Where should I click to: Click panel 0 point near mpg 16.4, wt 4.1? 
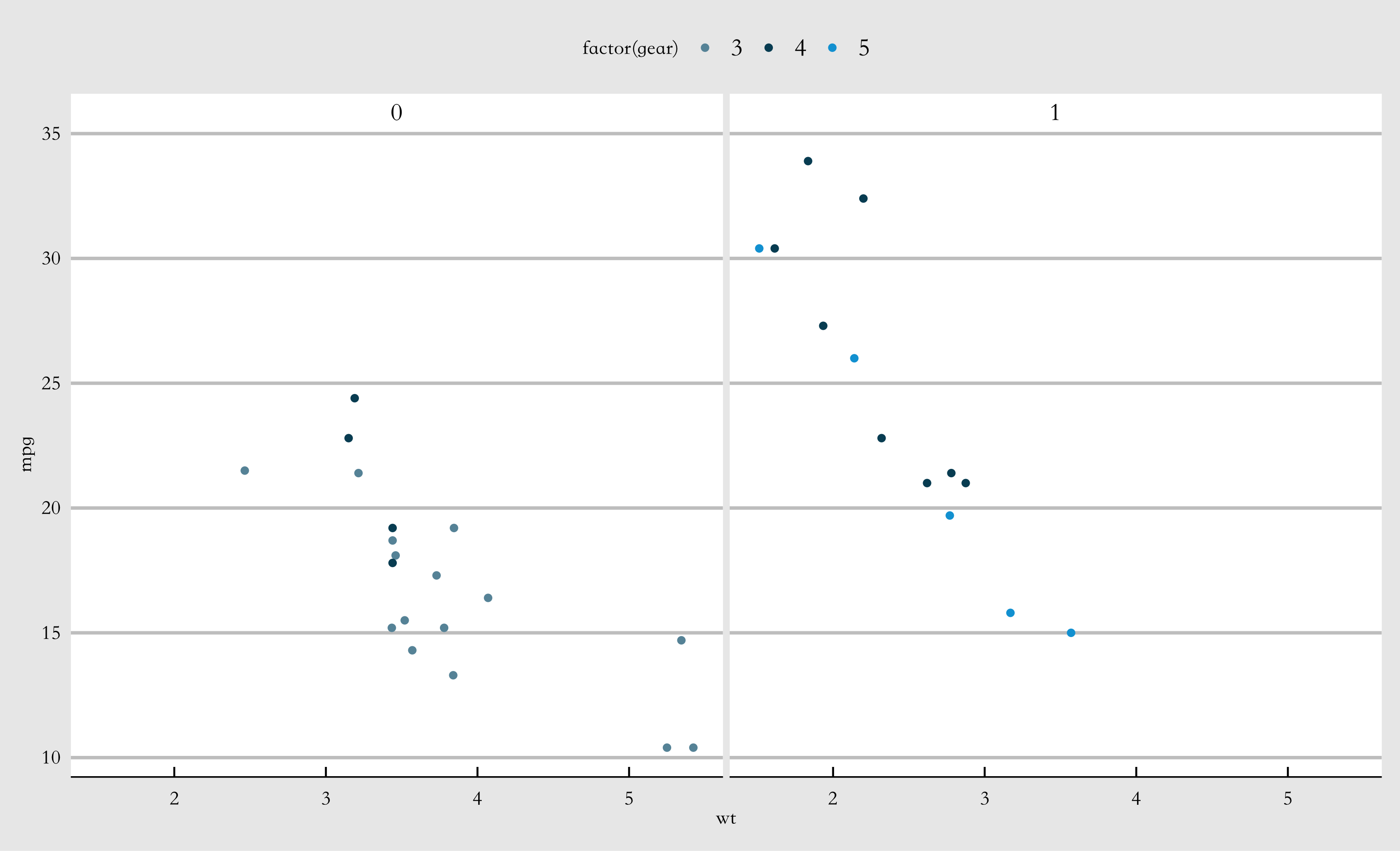(488, 598)
